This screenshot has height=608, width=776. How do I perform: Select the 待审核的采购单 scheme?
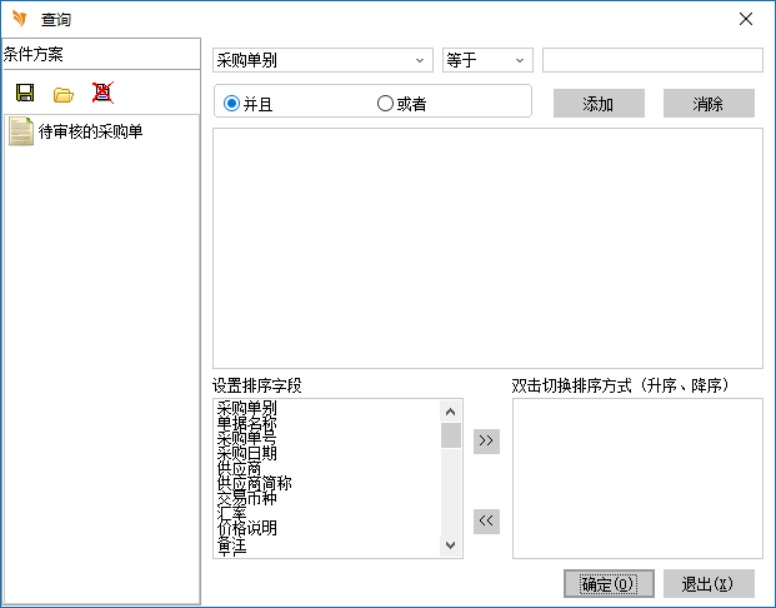[x=90, y=131]
